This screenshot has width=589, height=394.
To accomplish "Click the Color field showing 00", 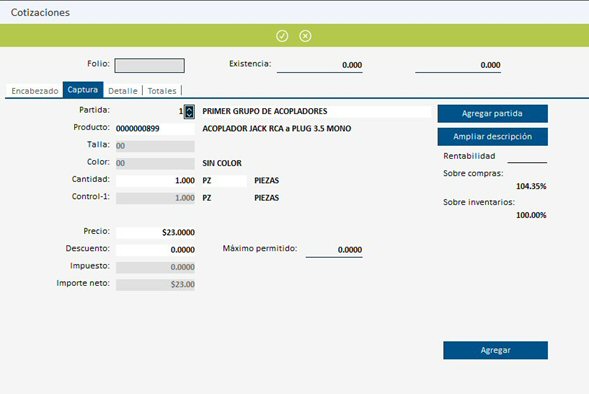I will pos(155,163).
